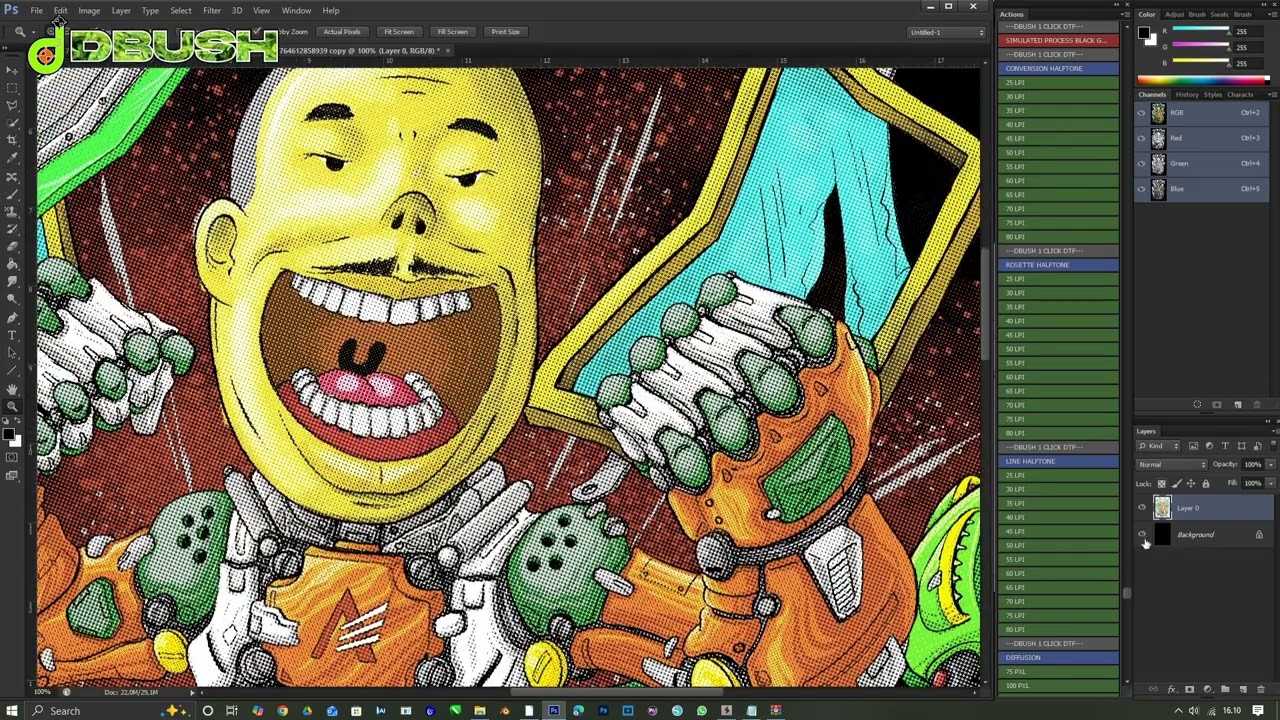1280x720 pixels.
Task: Click the color spectrum ramp bar
Action: 1205,79
